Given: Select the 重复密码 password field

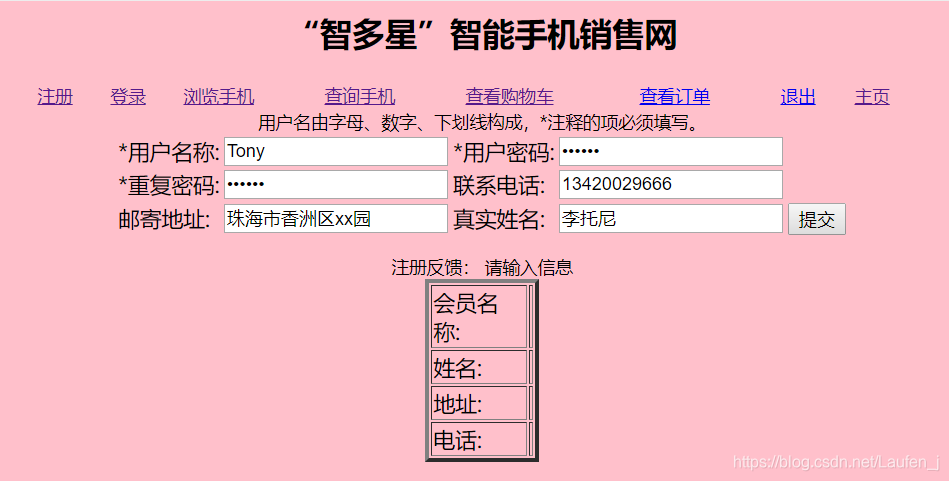Looking at the screenshot, I should point(336,185).
